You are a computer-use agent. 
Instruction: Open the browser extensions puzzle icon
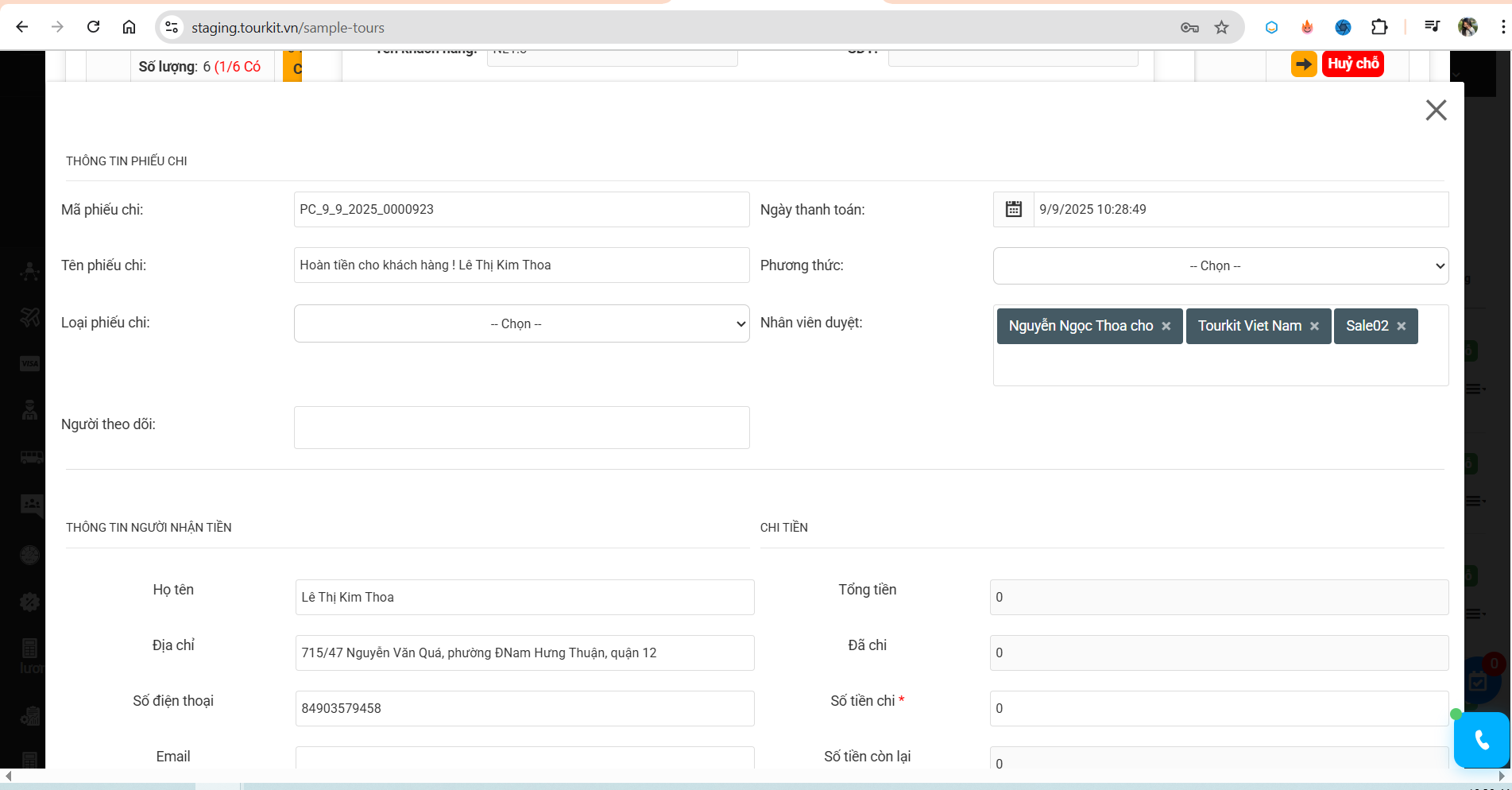click(1379, 27)
